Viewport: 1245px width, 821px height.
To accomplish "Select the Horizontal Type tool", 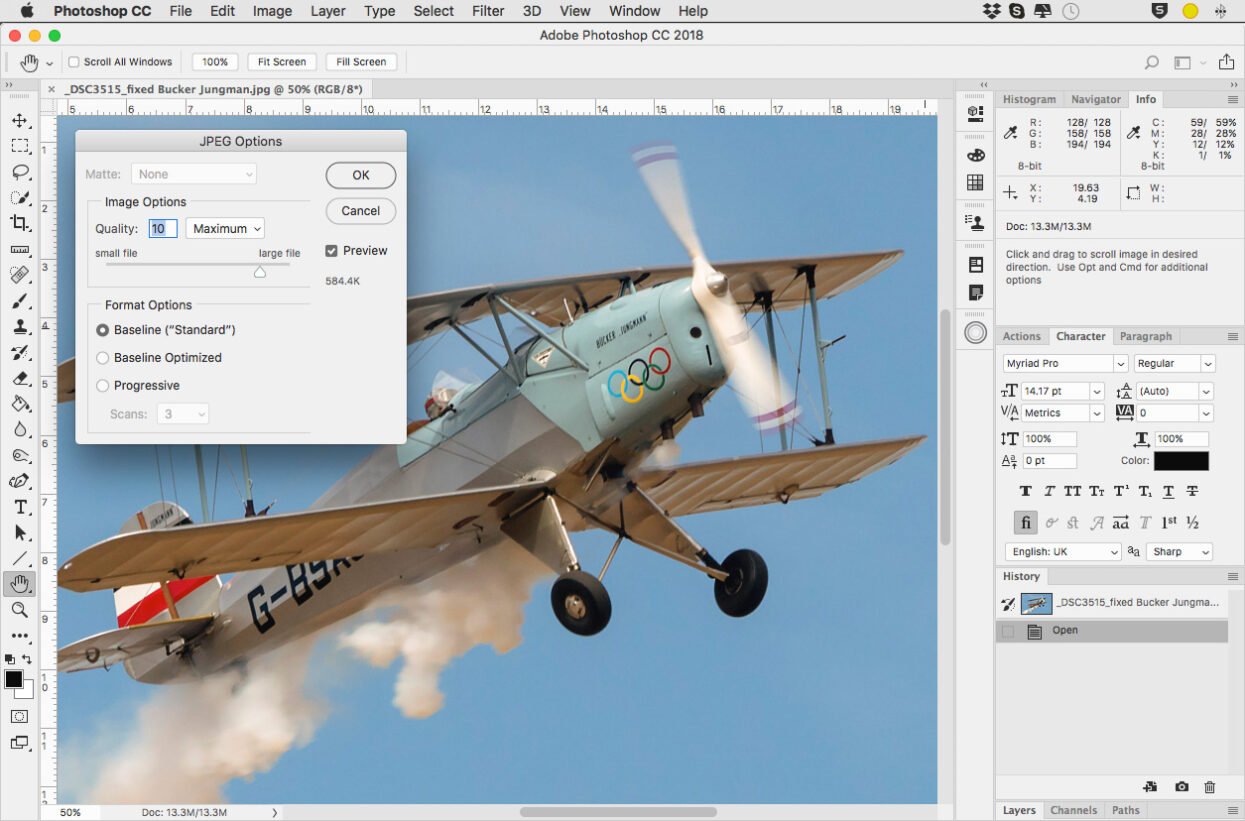I will coord(20,507).
